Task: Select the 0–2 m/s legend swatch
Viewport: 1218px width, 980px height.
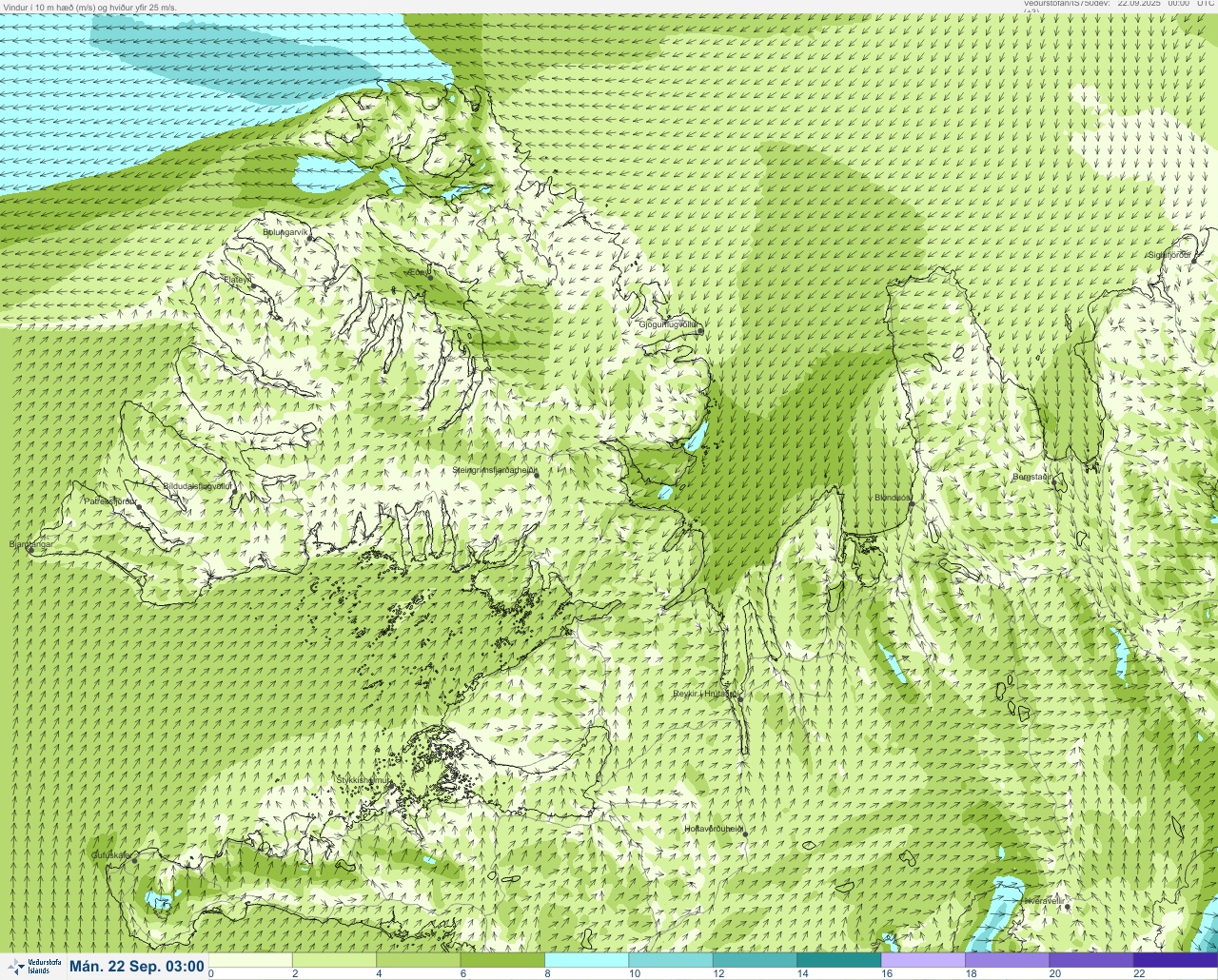Action: pyautogui.click(x=250, y=960)
